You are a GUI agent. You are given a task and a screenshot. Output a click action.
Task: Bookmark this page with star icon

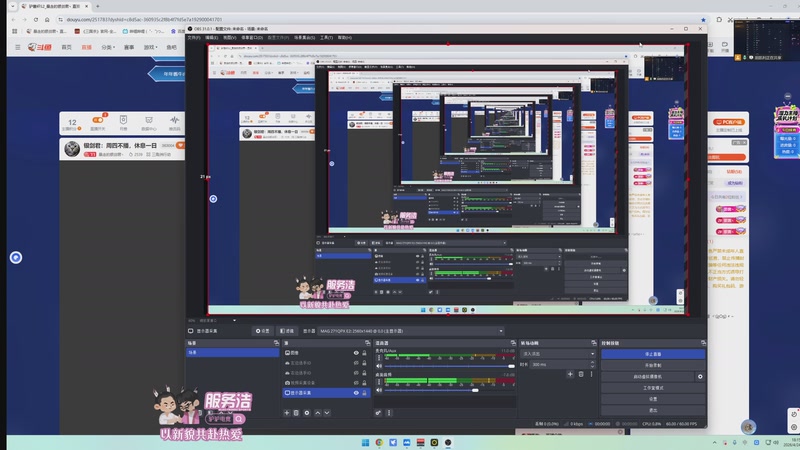(x=703, y=19)
